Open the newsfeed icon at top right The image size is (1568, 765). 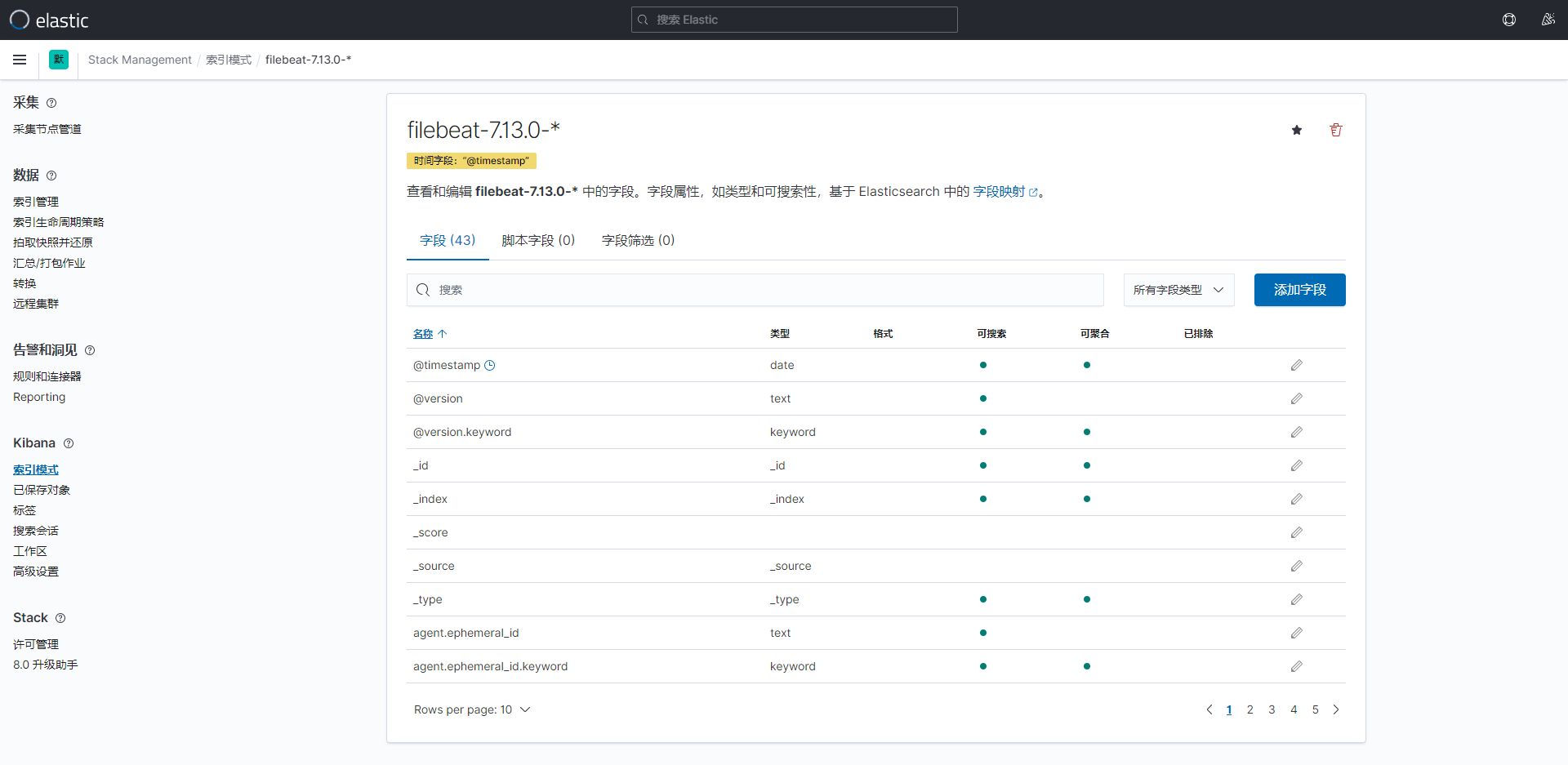(1548, 20)
